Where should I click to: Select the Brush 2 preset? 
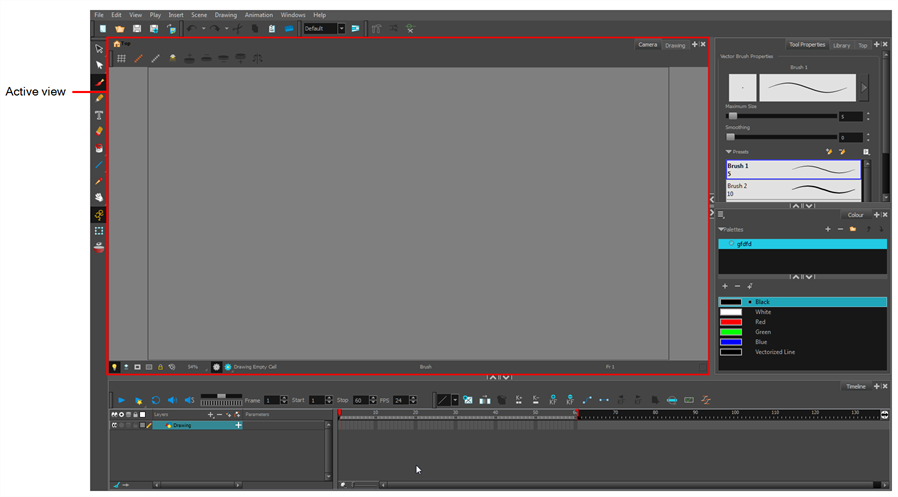coord(793,189)
